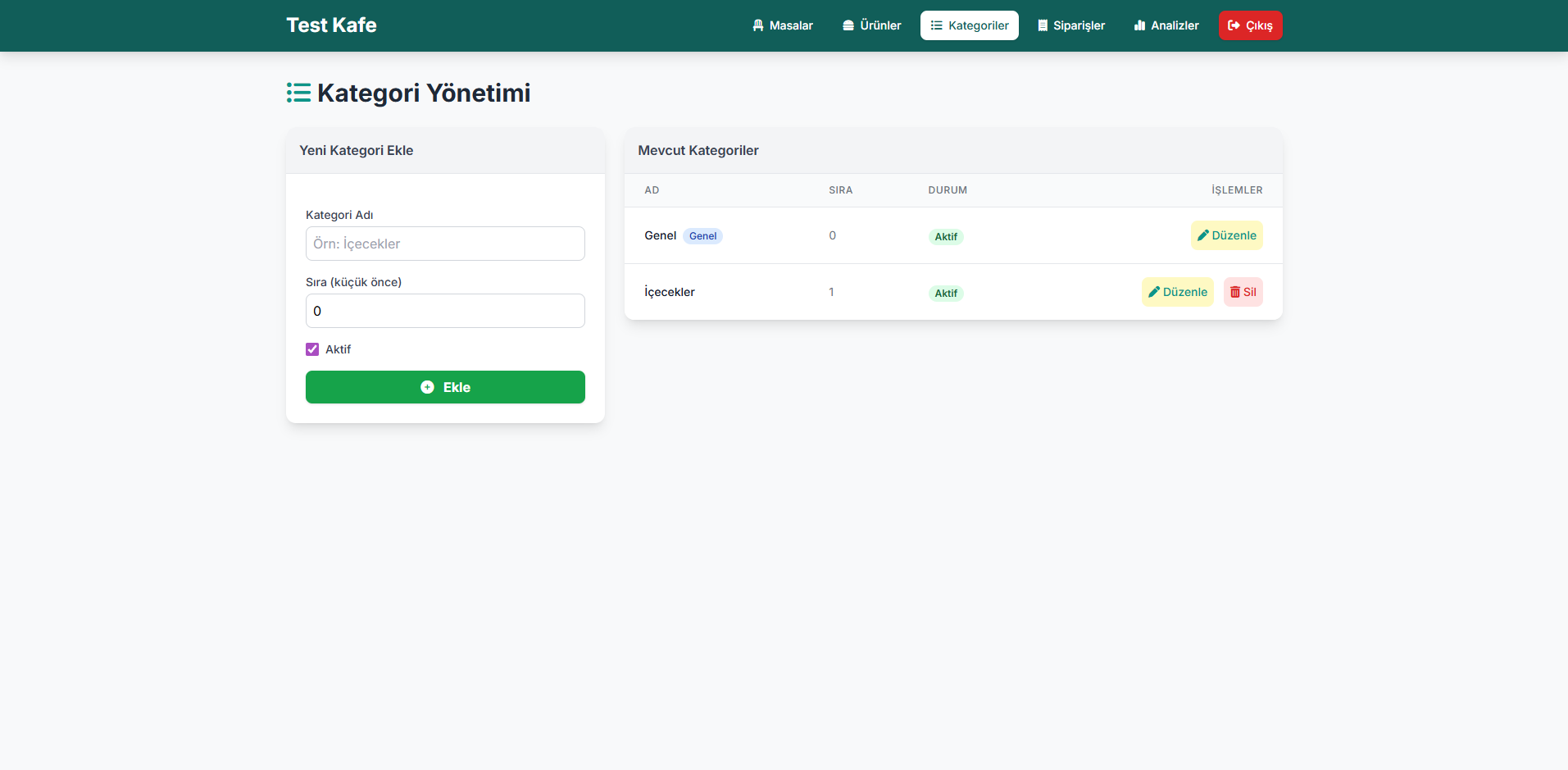Go to the Ürünler page
1568x770 pixels.
tap(871, 25)
